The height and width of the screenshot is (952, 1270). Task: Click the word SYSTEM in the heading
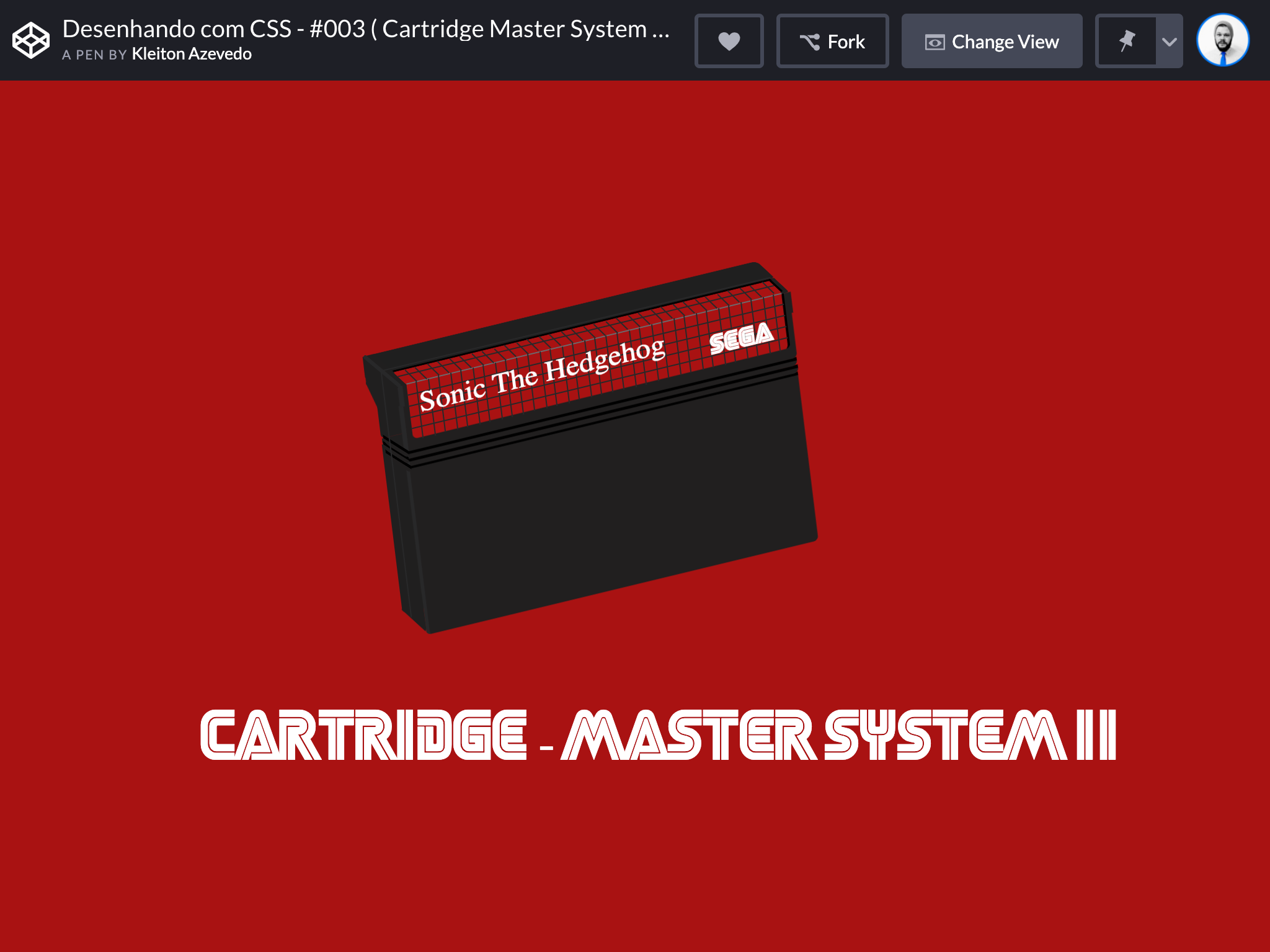pos(945,736)
